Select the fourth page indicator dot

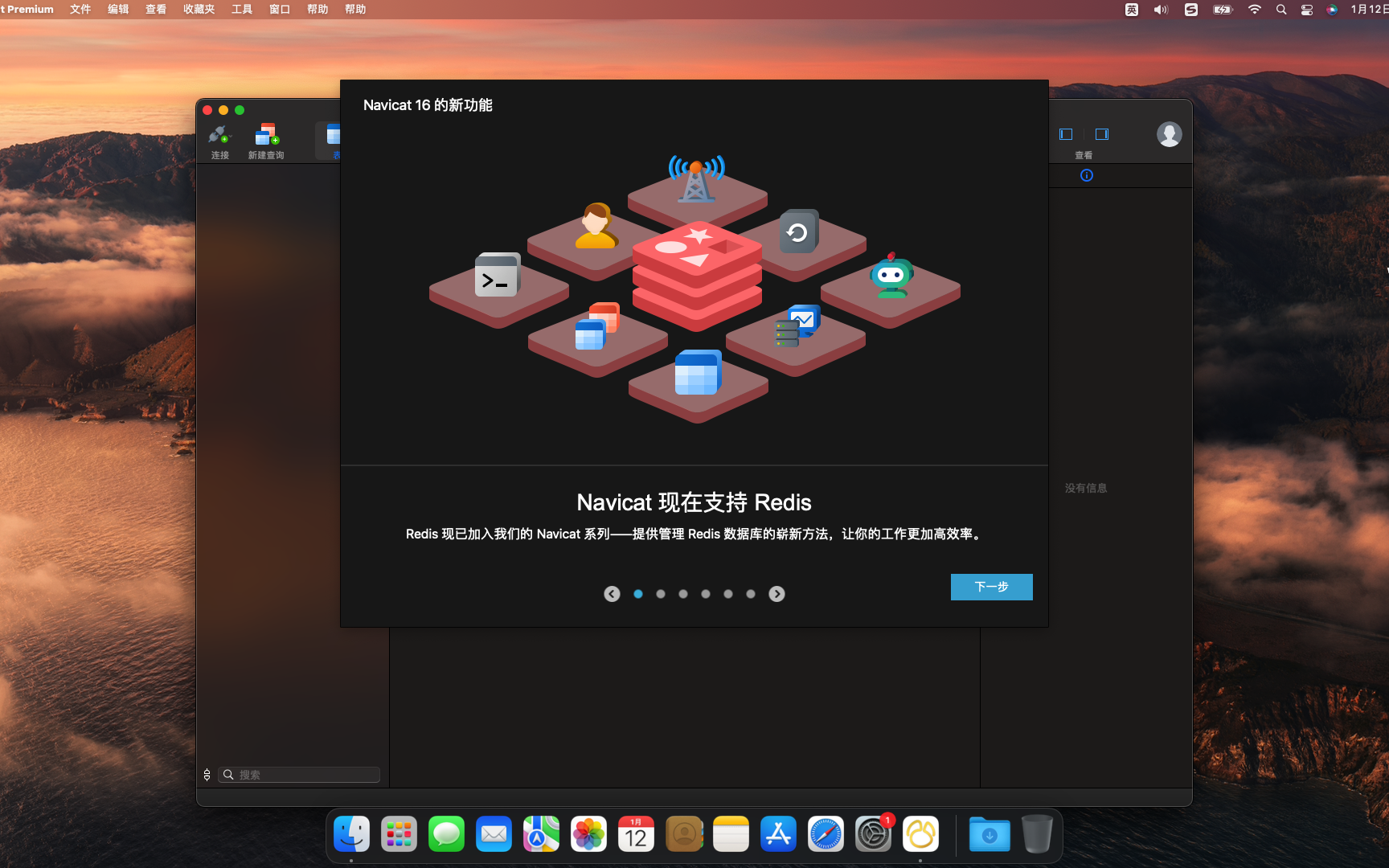pyautogui.click(x=706, y=594)
